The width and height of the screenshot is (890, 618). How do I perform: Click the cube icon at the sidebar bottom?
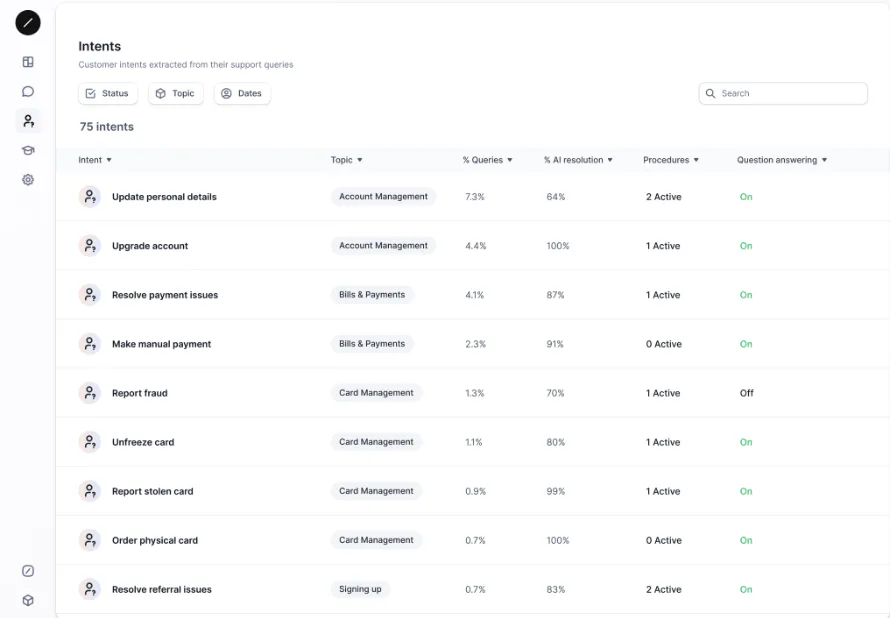coord(28,600)
